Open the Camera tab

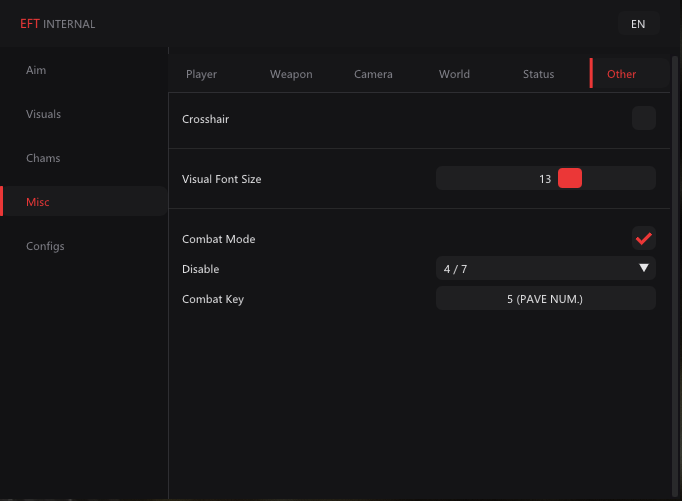click(x=373, y=74)
